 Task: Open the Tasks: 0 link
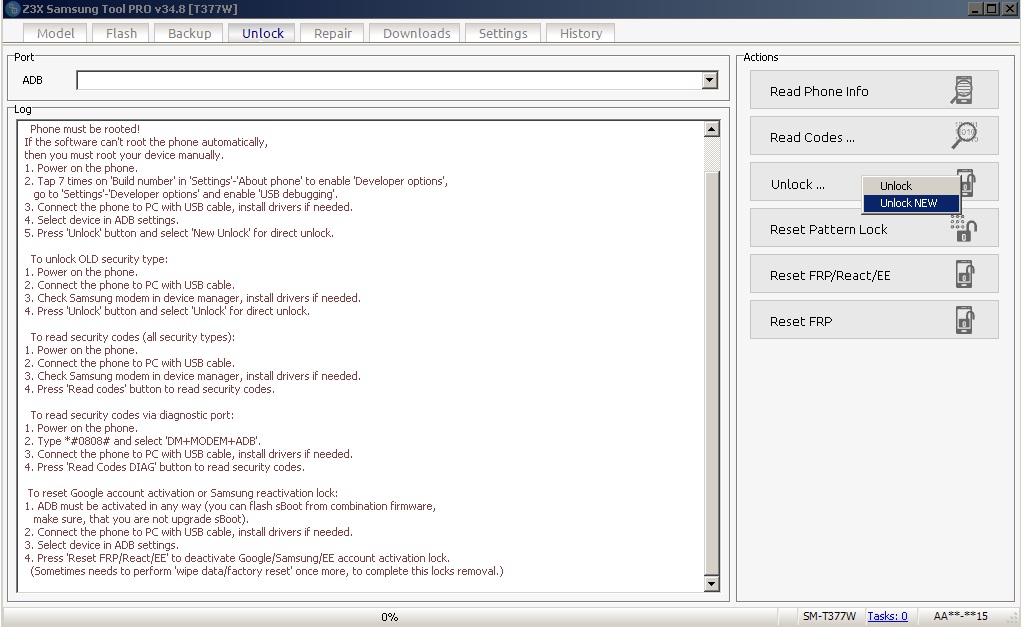pyautogui.click(x=887, y=616)
